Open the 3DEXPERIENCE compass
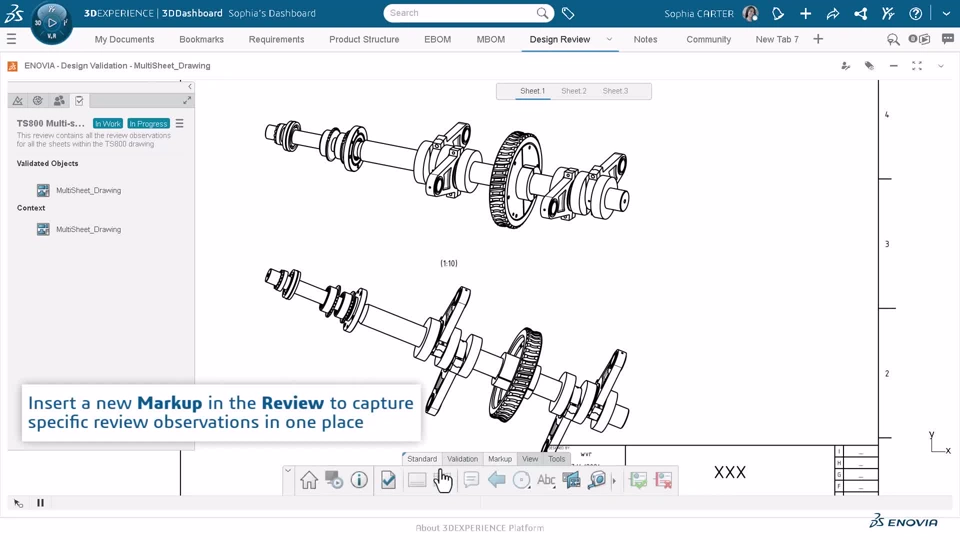960x540 pixels. coord(51,23)
